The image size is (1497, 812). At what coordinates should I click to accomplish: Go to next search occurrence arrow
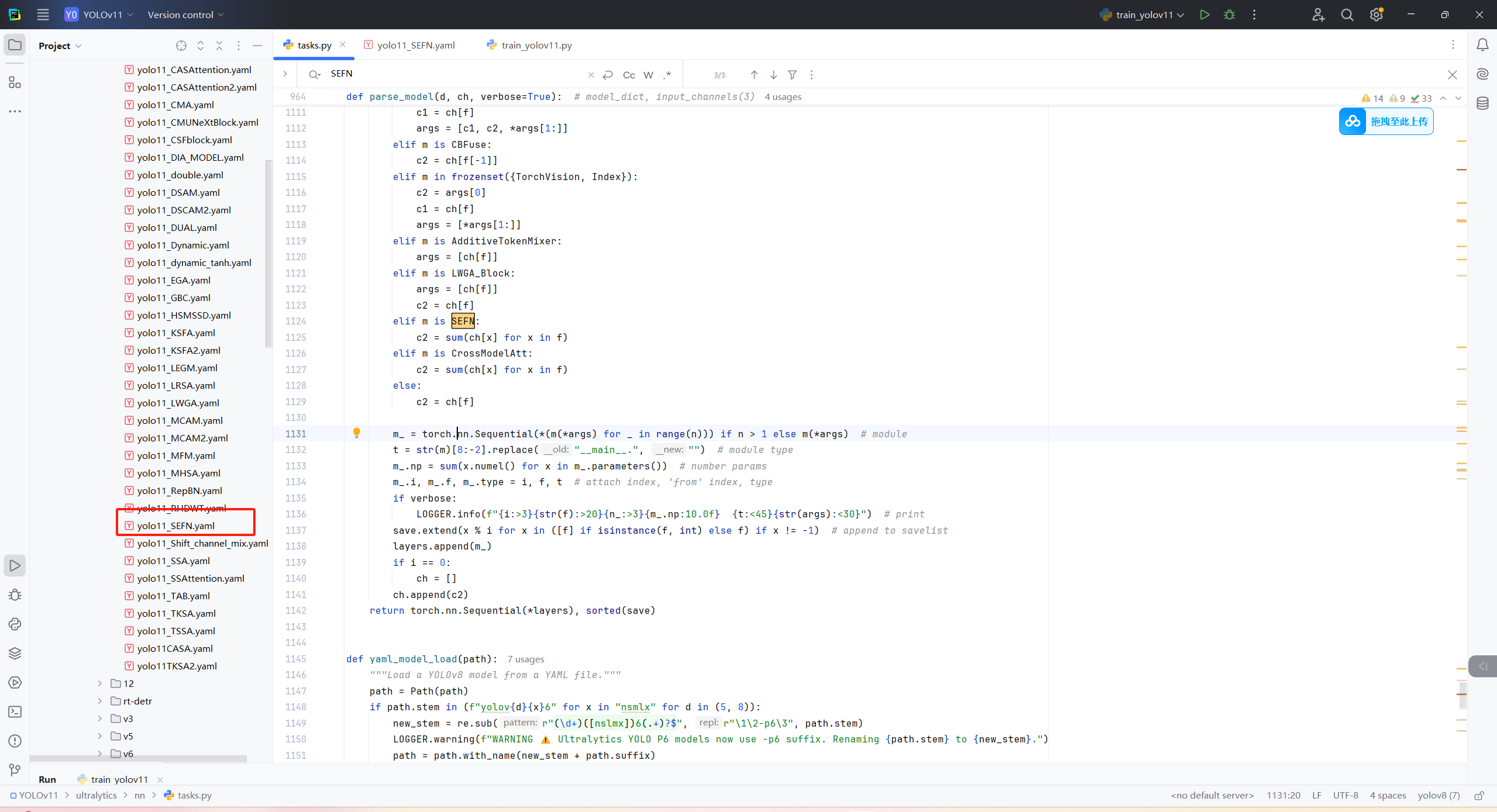pos(773,75)
